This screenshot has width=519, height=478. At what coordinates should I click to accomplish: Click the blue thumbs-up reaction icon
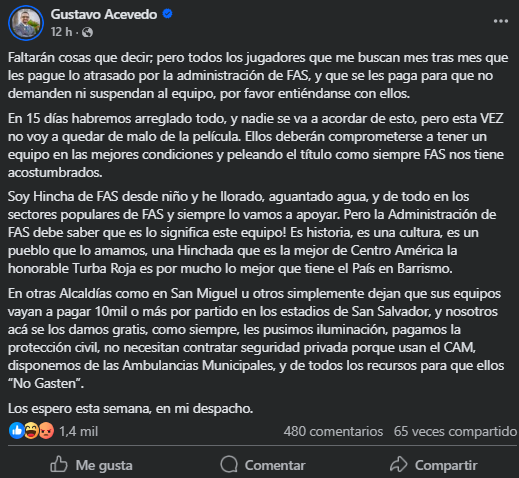click(16, 431)
